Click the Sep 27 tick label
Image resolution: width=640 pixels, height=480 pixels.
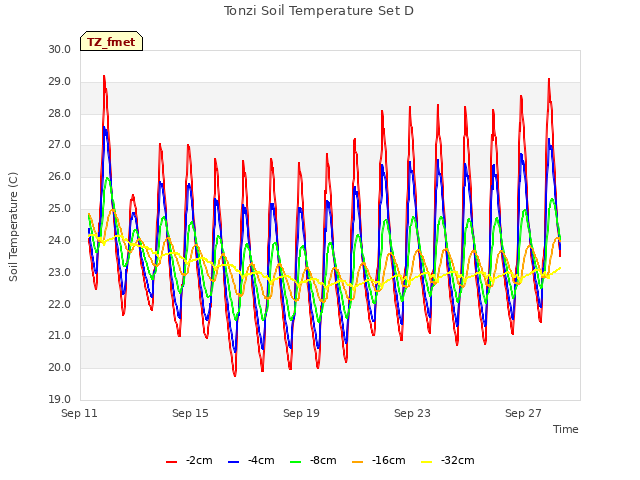(523, 413)
